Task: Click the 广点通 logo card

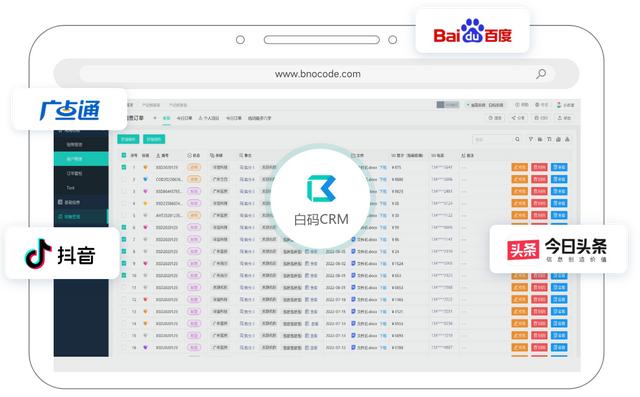Action: 69,110
